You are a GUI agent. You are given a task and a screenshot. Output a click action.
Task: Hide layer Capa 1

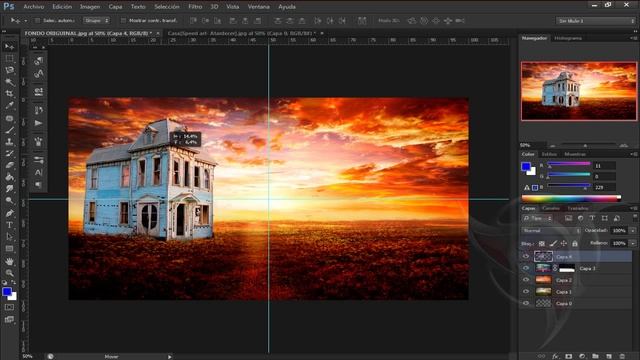[526, 291]
